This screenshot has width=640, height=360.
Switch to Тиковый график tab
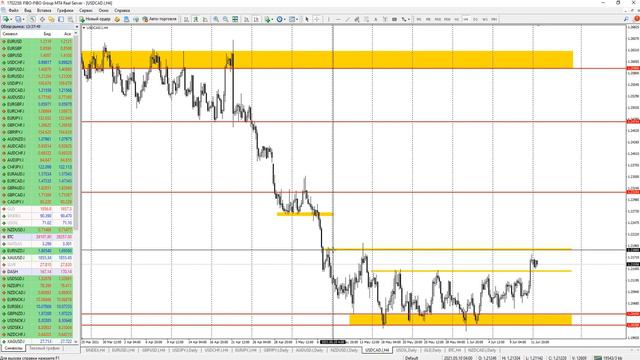(x=44, y=348)
